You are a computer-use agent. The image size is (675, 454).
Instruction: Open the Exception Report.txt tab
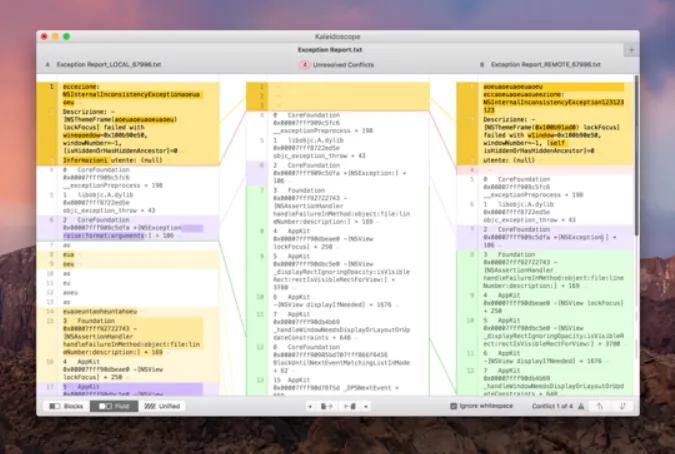pos(330,50)
